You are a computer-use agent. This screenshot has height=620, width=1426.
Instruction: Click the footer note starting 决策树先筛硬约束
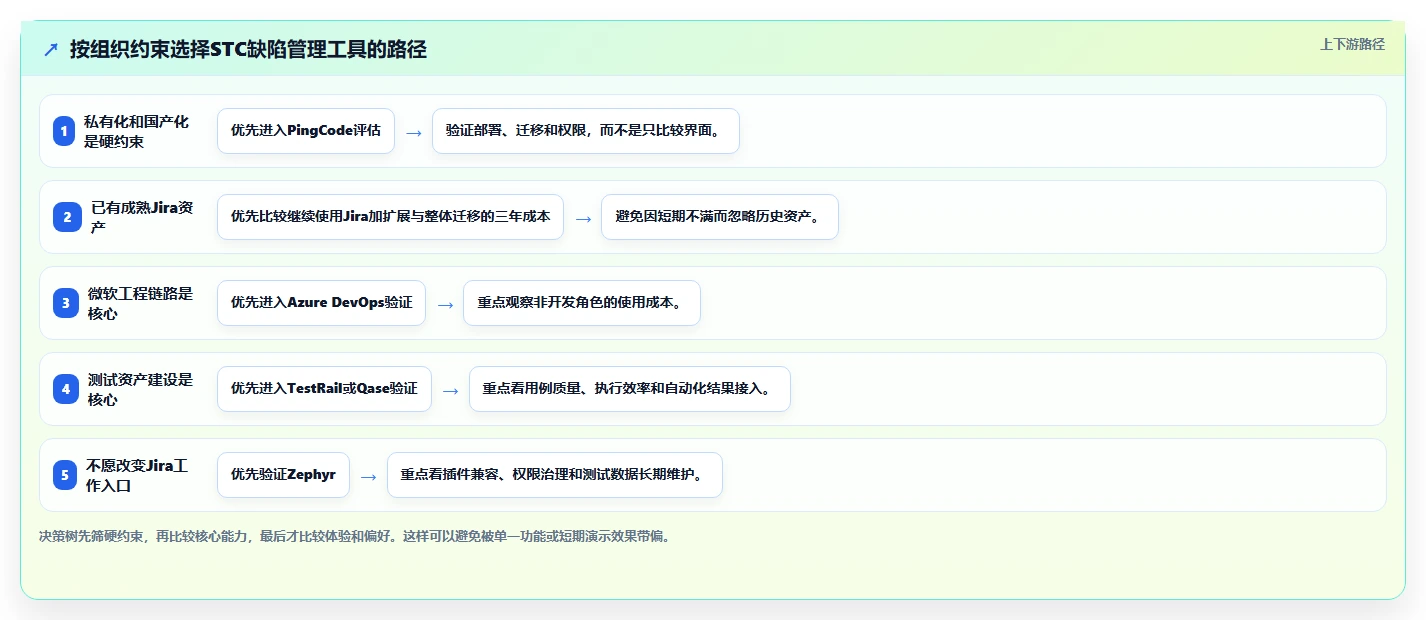[x=353, y=536]
